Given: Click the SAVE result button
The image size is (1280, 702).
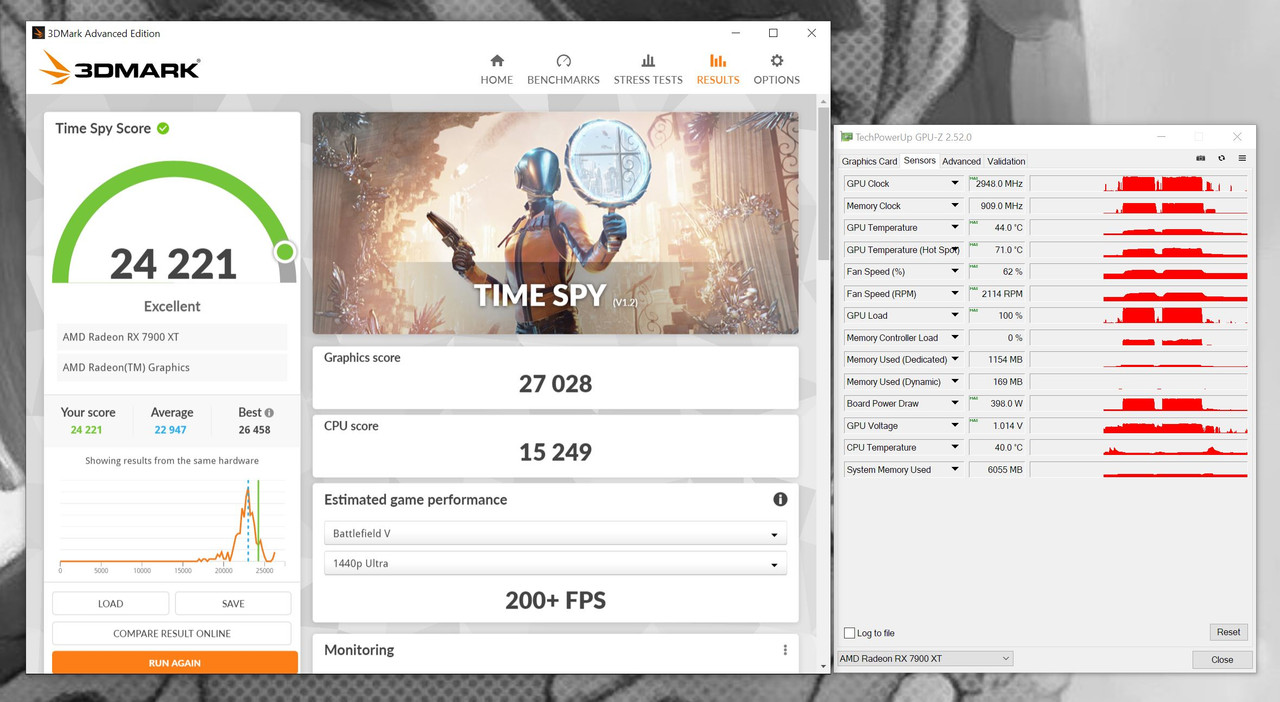Looking at the screenshot, I should click(x=233, y=604).
